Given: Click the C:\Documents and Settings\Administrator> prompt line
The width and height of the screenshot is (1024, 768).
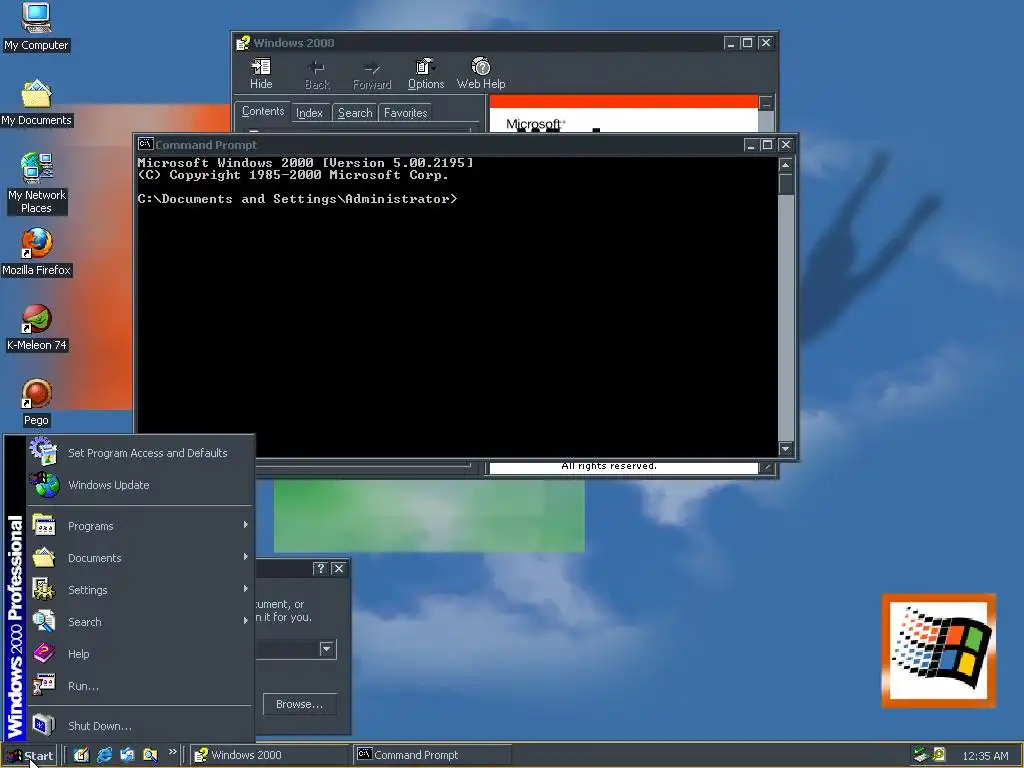Looking at the screenshot, I should [x=297, y=199].
